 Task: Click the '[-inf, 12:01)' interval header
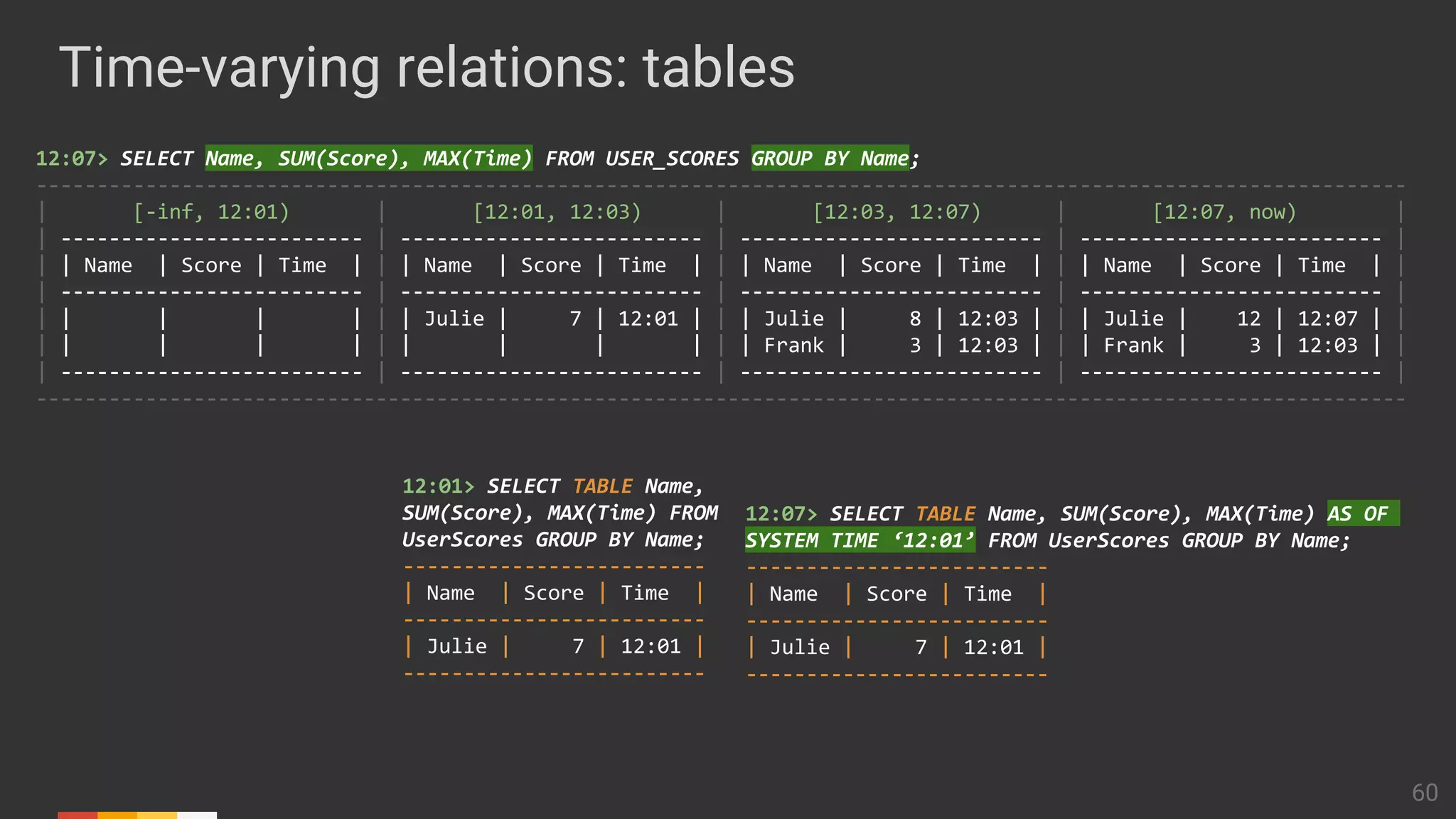coord(211,212)
